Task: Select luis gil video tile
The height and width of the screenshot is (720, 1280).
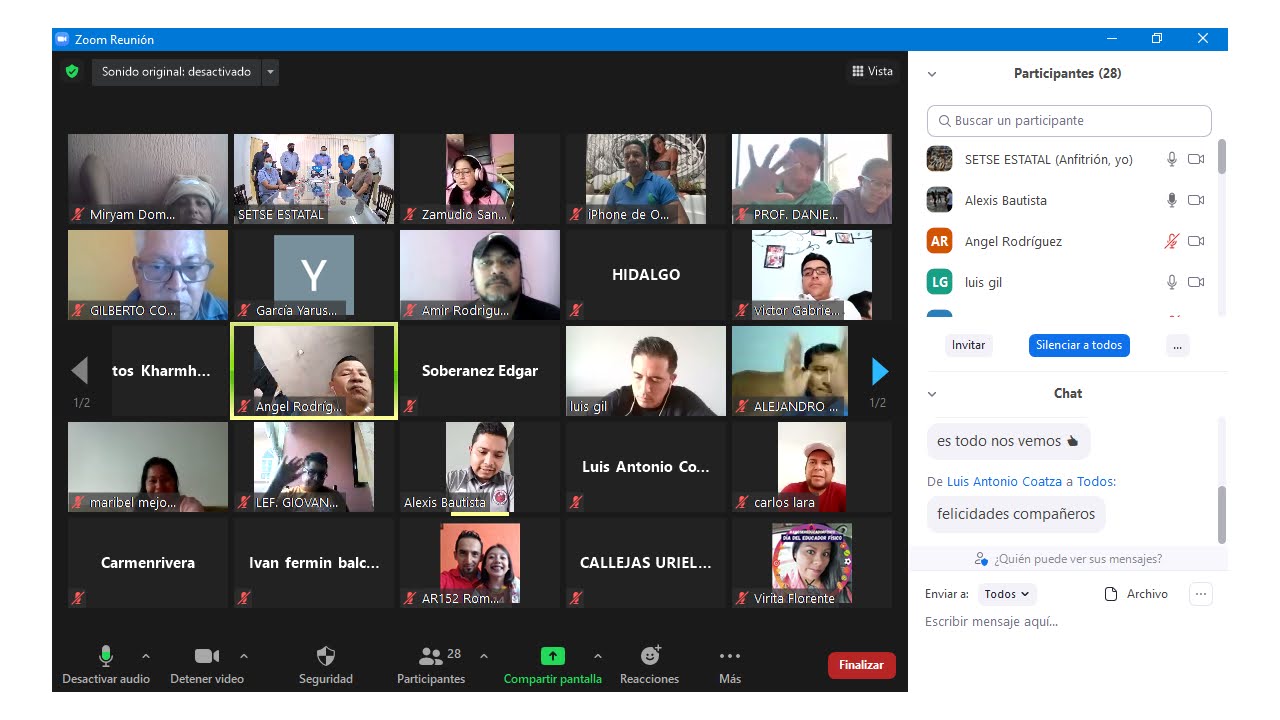Action: click(x=646, y=371)
